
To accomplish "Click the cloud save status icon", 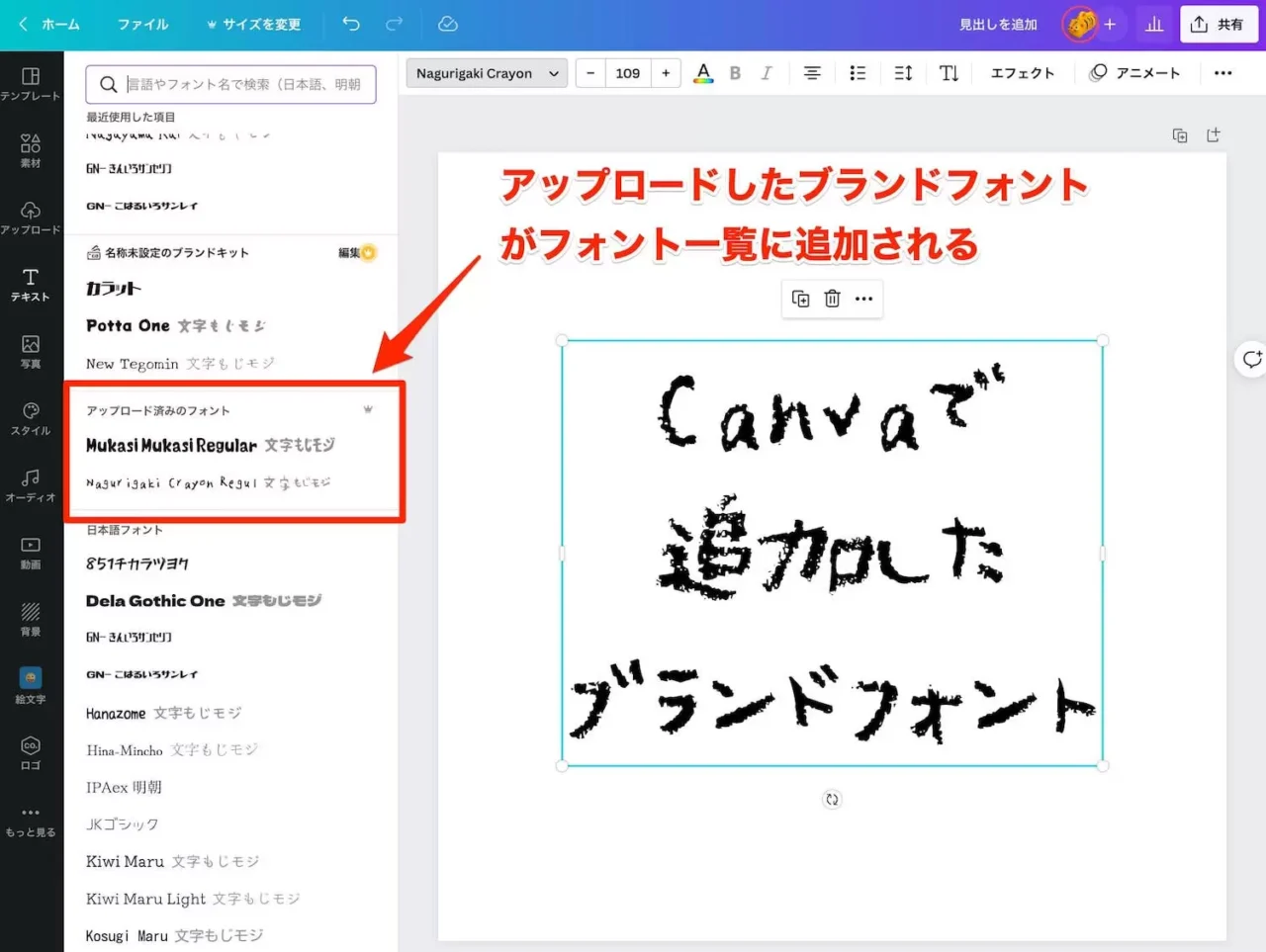I will pyautogui.click(x=448, y=24).
